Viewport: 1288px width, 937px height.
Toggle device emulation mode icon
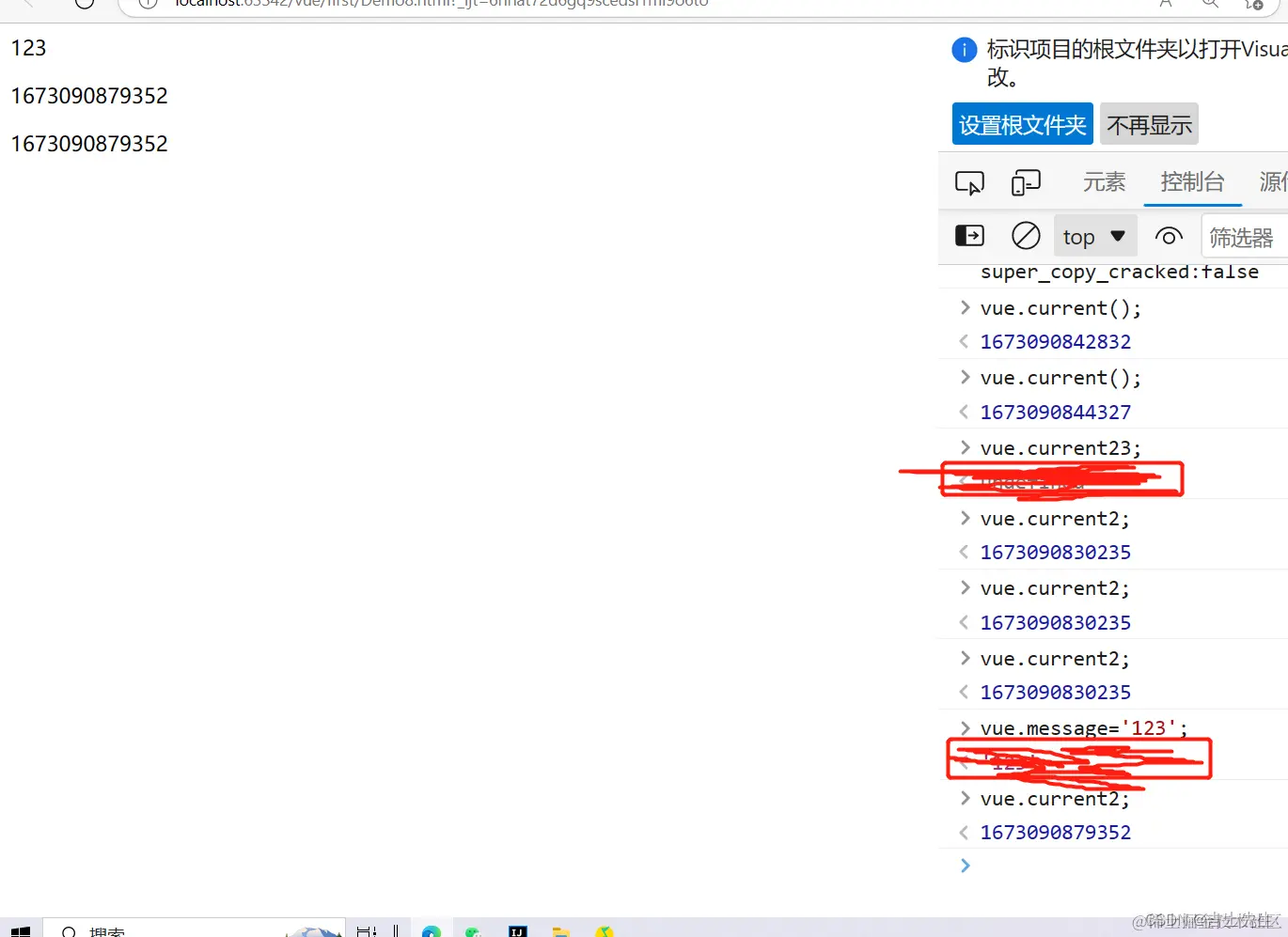point(1026,182)
